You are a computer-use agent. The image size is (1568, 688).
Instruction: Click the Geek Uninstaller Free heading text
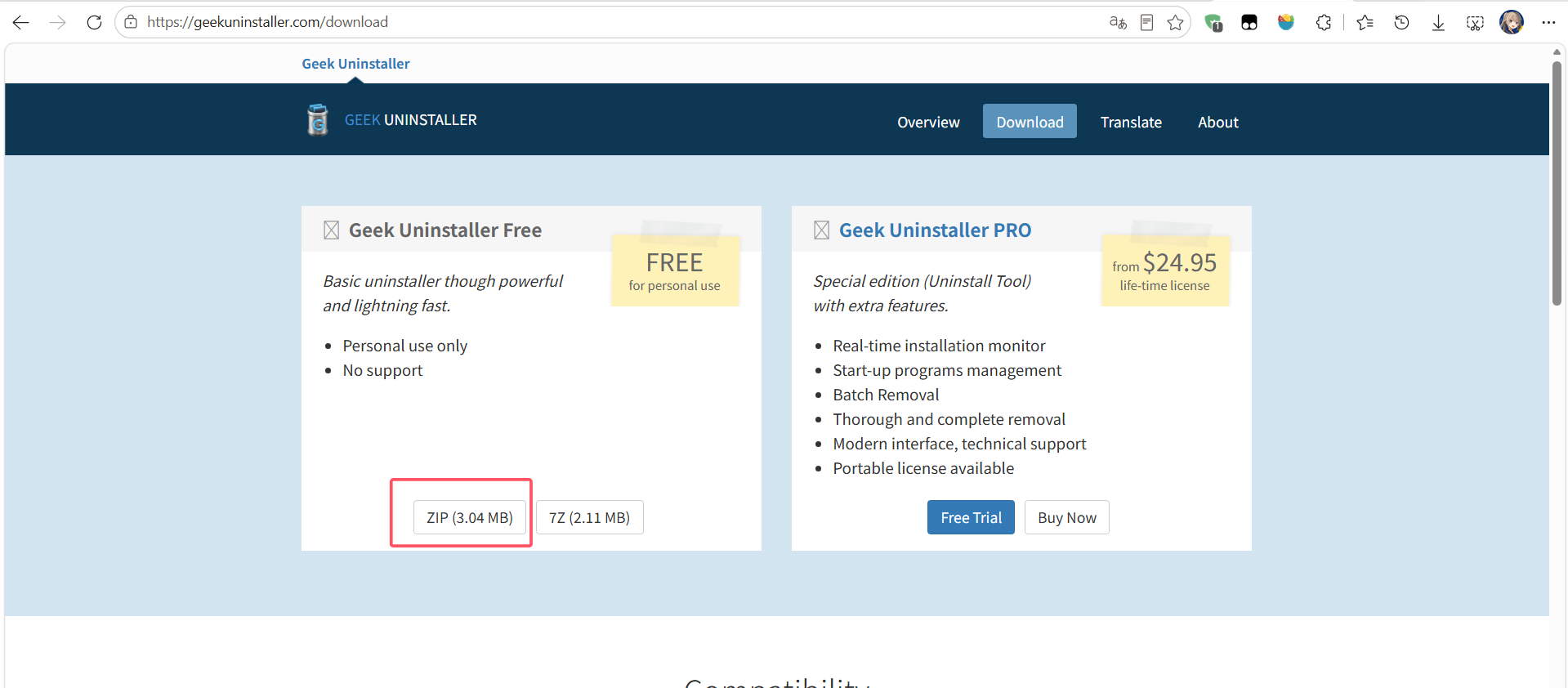(445, 230)
